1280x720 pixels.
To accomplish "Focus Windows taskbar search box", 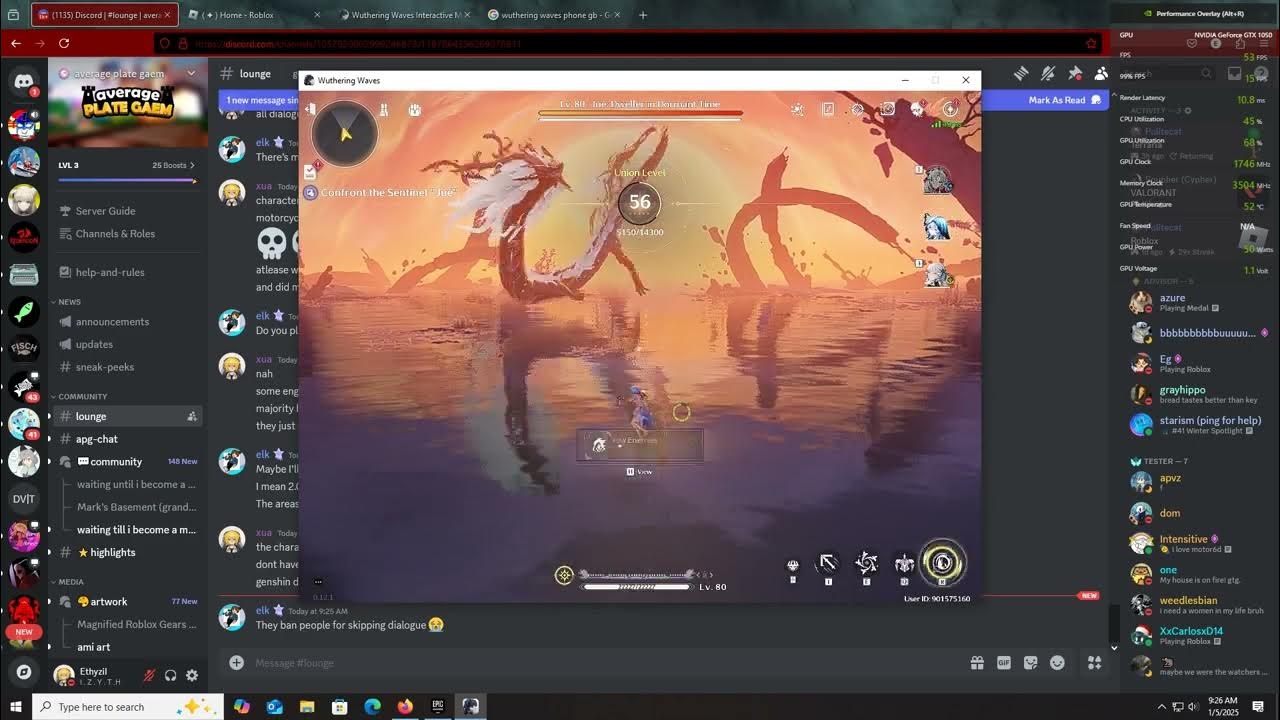I will [x=127, y=707].
